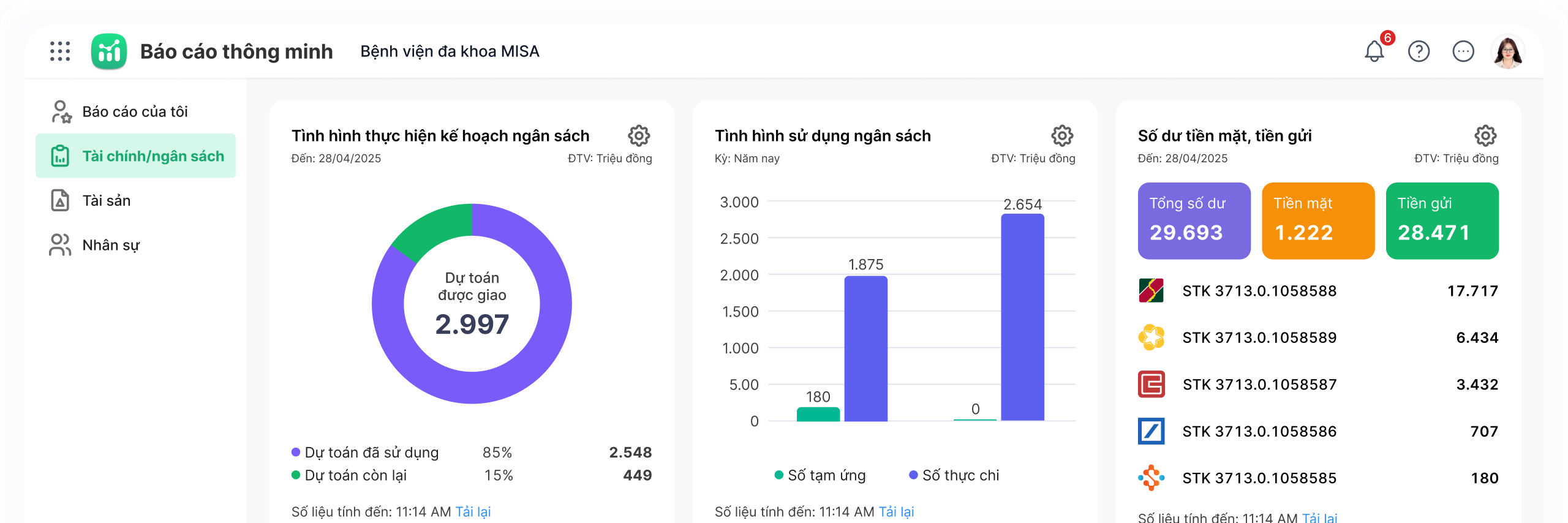Viewport: 1568px width, 523px height.
Task: Click account number STK 3713.0.1058586
Action: coord(1259,431)
